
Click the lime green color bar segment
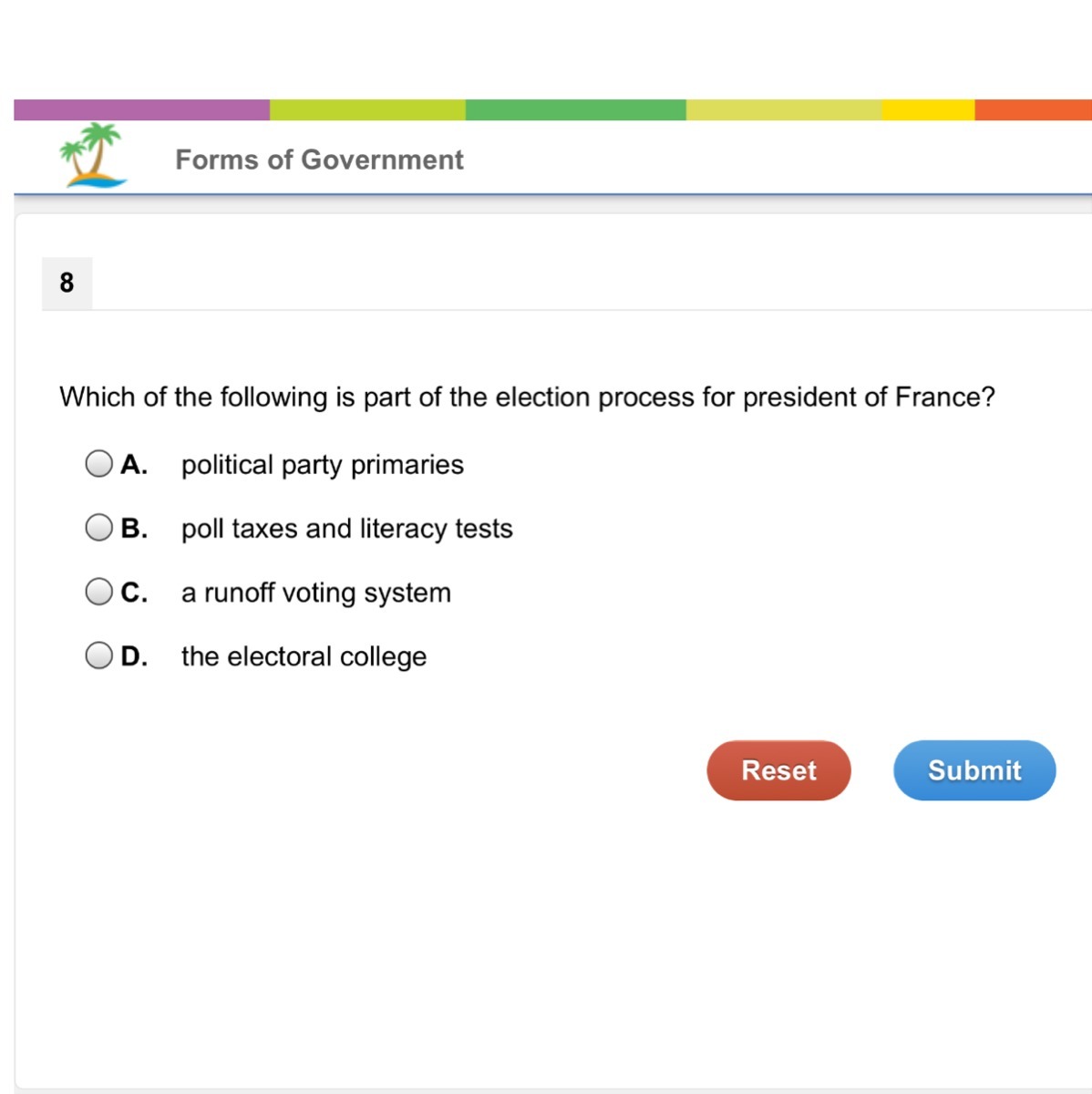367,110
